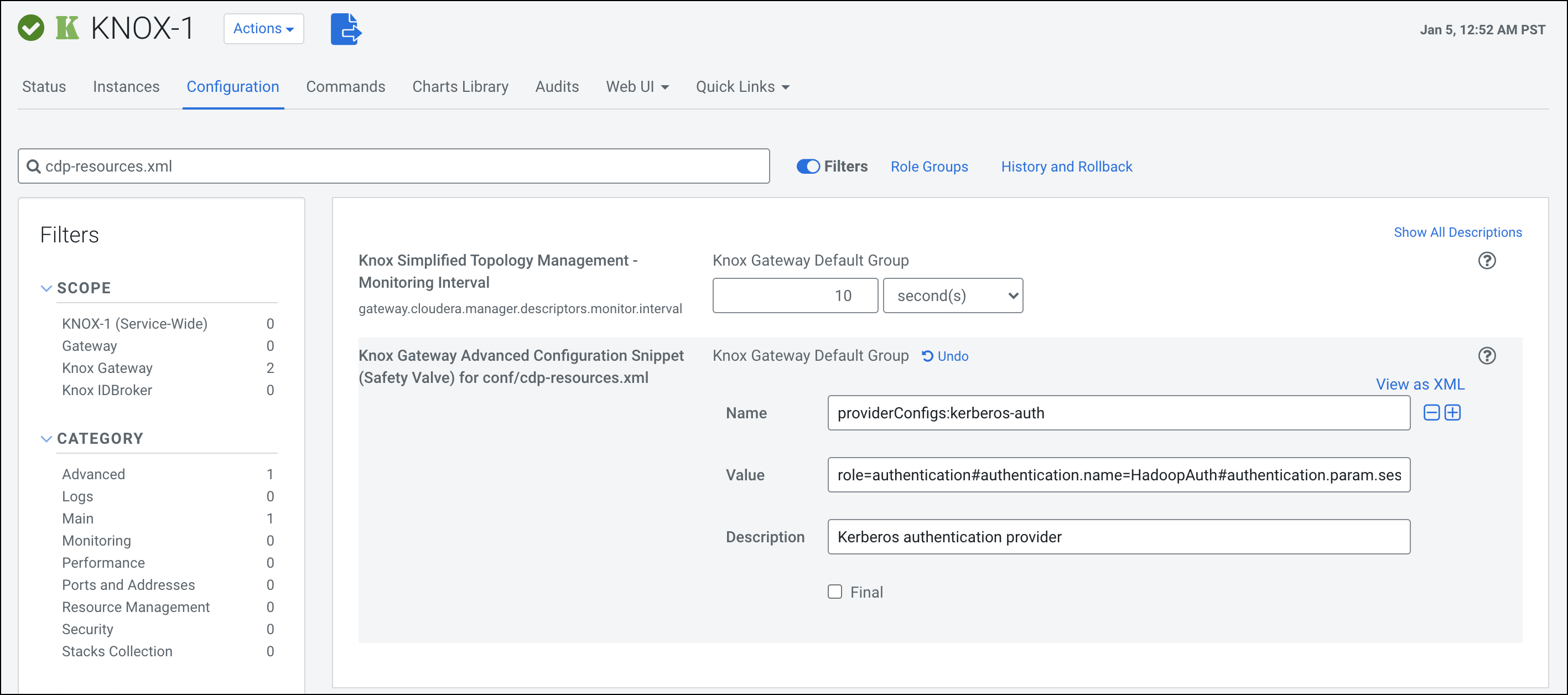Open the Quick Links dropdown
The width and height of the screenshot is (1568, 695).
tap(743, 86)
